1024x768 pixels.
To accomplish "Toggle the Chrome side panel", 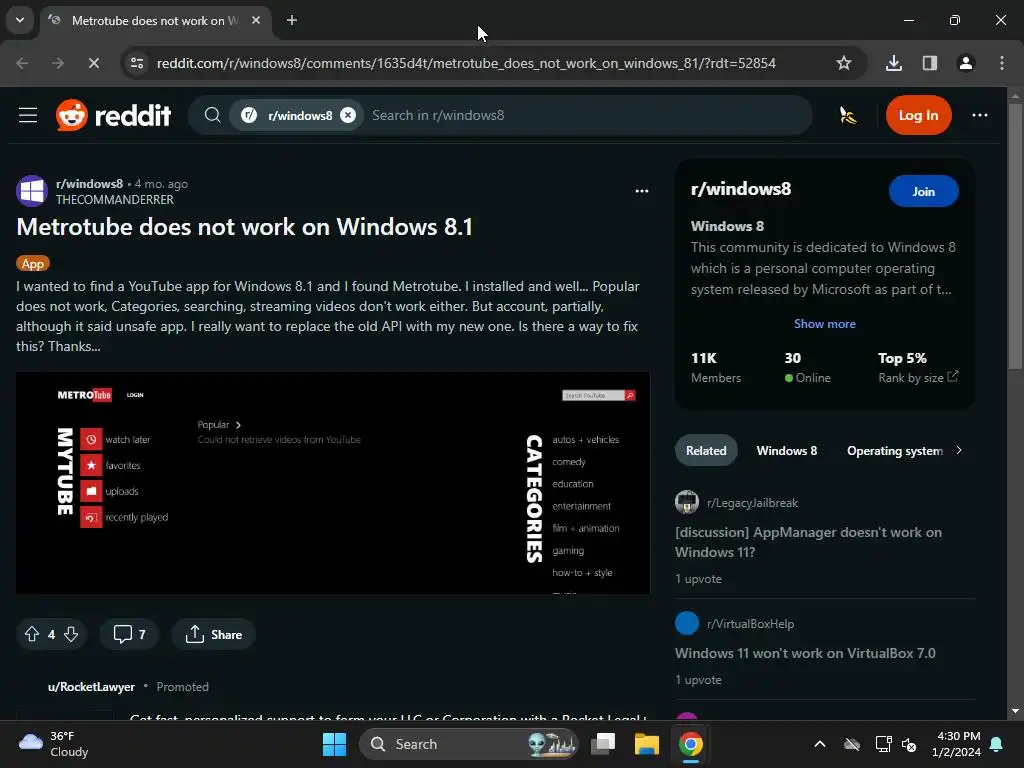I will [929, 63].
